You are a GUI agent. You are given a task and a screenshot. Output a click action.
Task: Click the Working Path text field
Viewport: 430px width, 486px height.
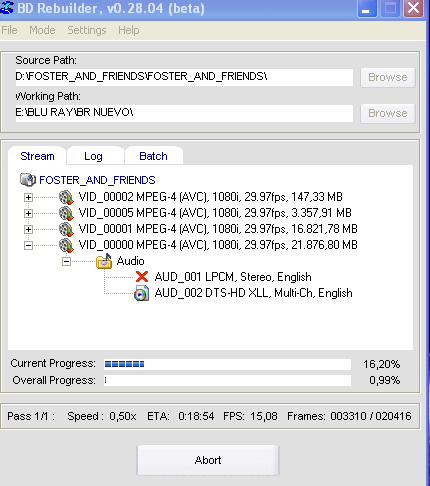tap(184, 113)
